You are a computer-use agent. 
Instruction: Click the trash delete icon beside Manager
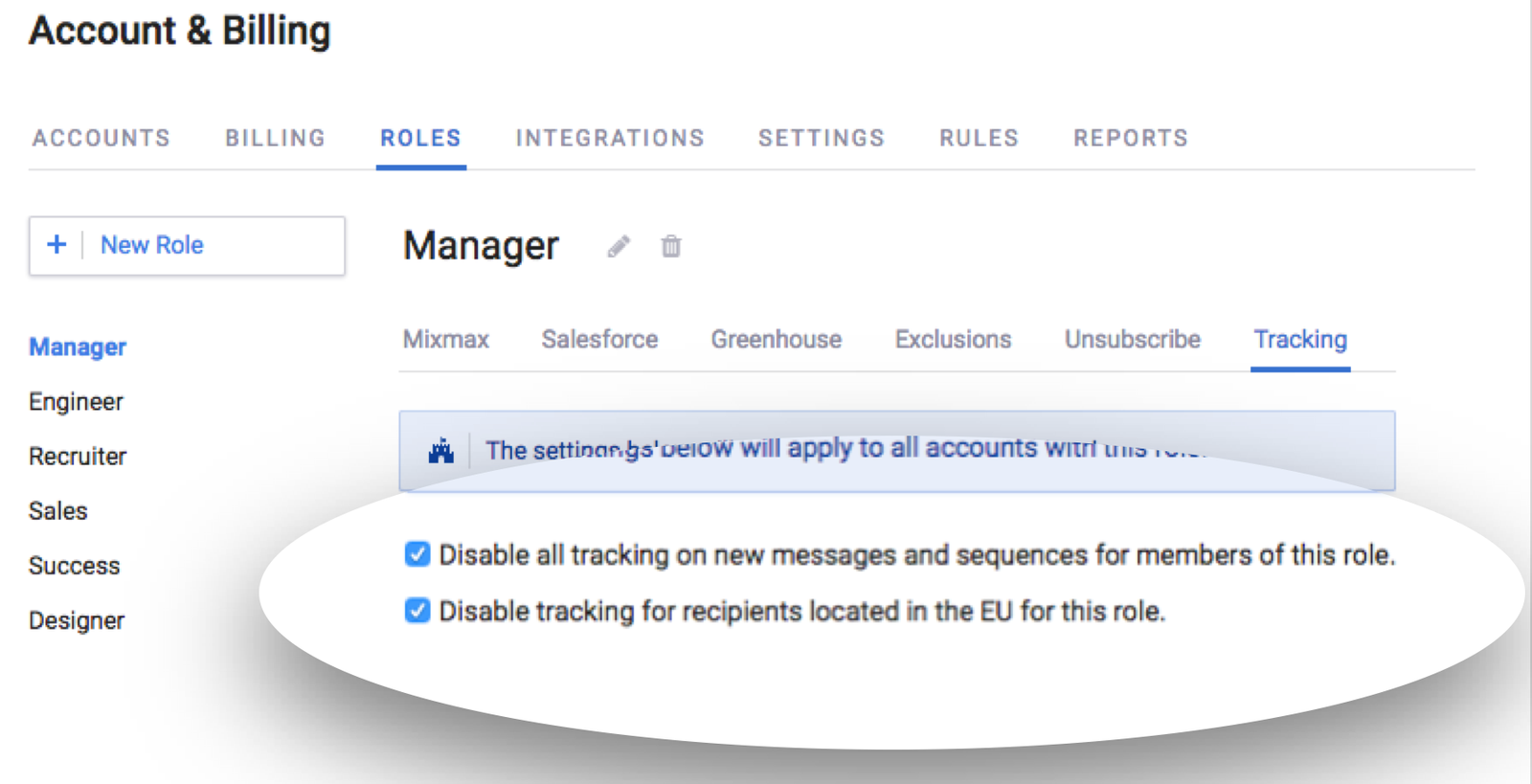pos(670,247)
